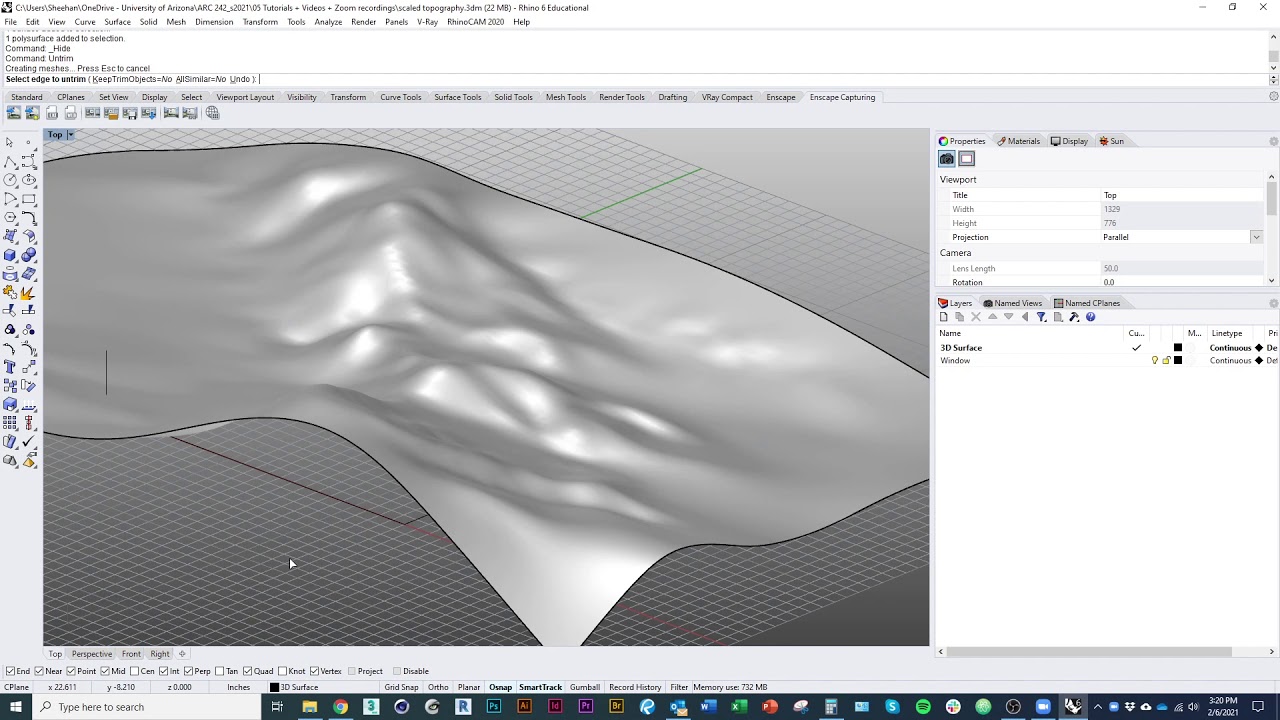The height and width of the screenshot is (720, 1280).
Task: Uncheck the End osnap checkbox
Action: tap(10, 671)
